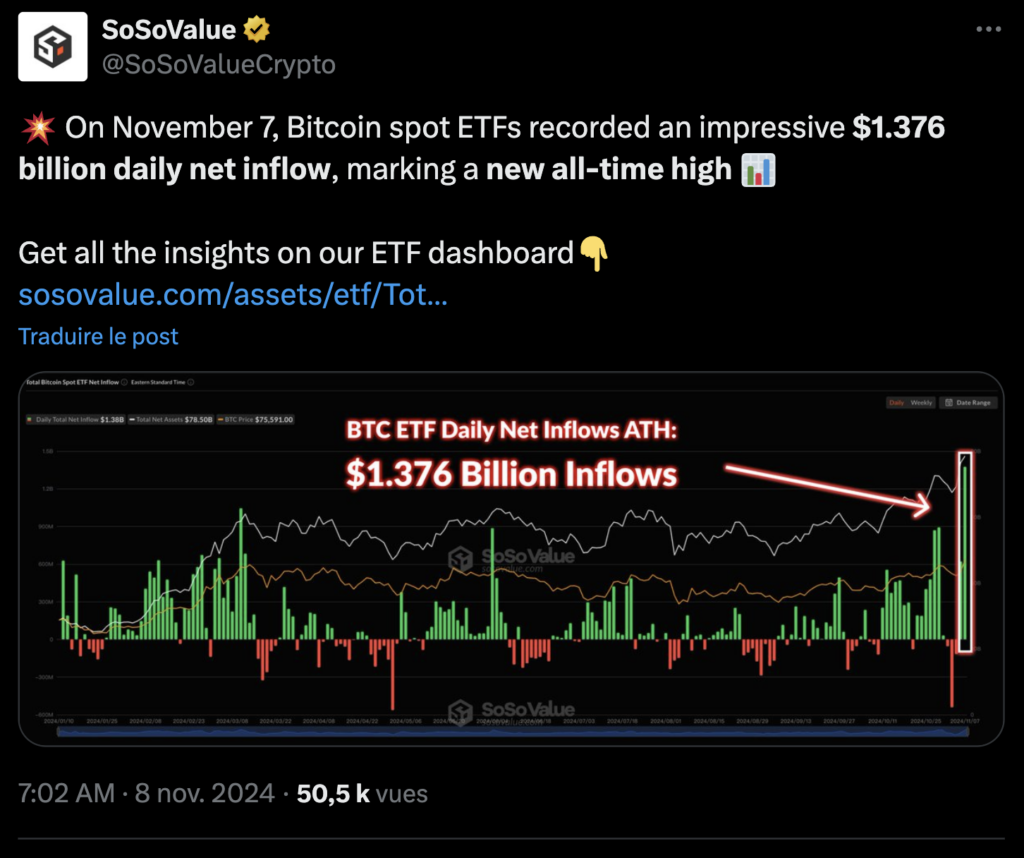Click 'Traduire le post' link
The height and width of the screenshot is (858, 1024).
tap(98, 336)
